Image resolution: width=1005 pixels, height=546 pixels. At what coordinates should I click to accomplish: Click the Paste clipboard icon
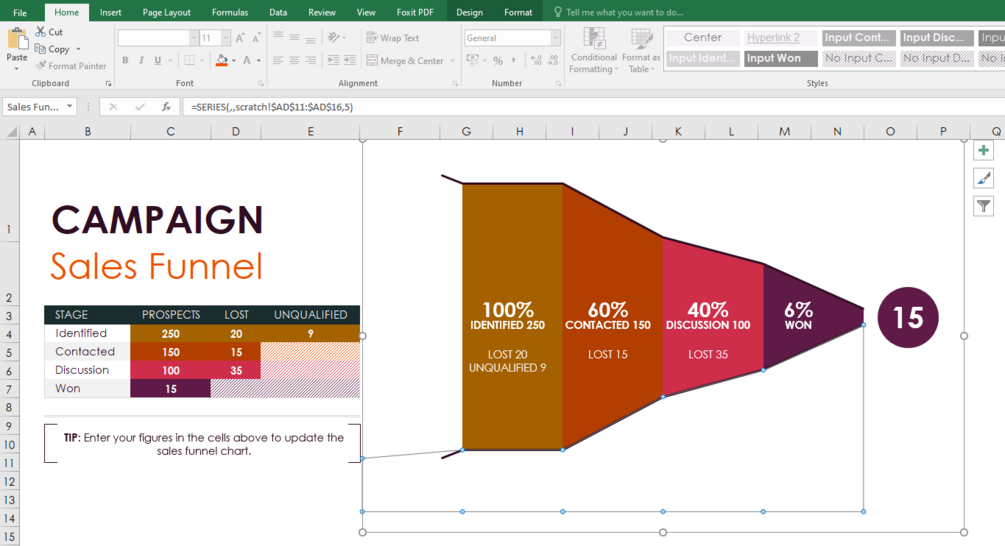[x=17, y=40]
